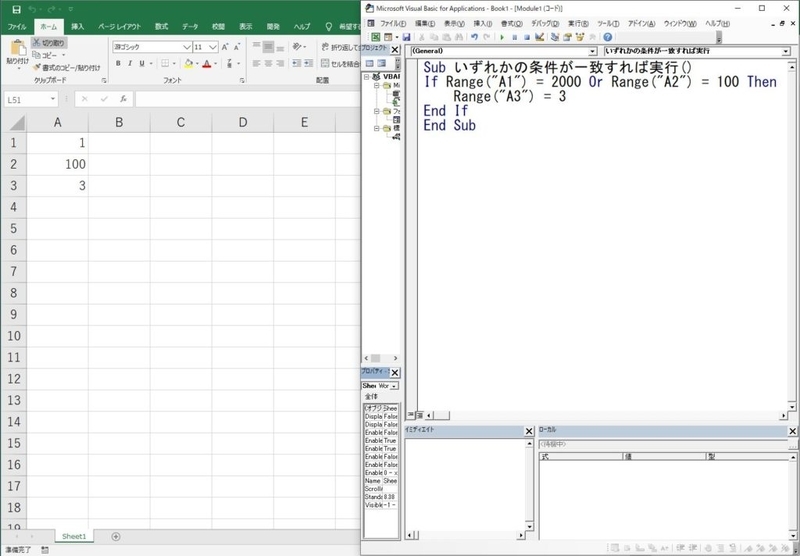Save the VBA project with the floppy icon
Screen dimensions: 800x556
(406, 37)
